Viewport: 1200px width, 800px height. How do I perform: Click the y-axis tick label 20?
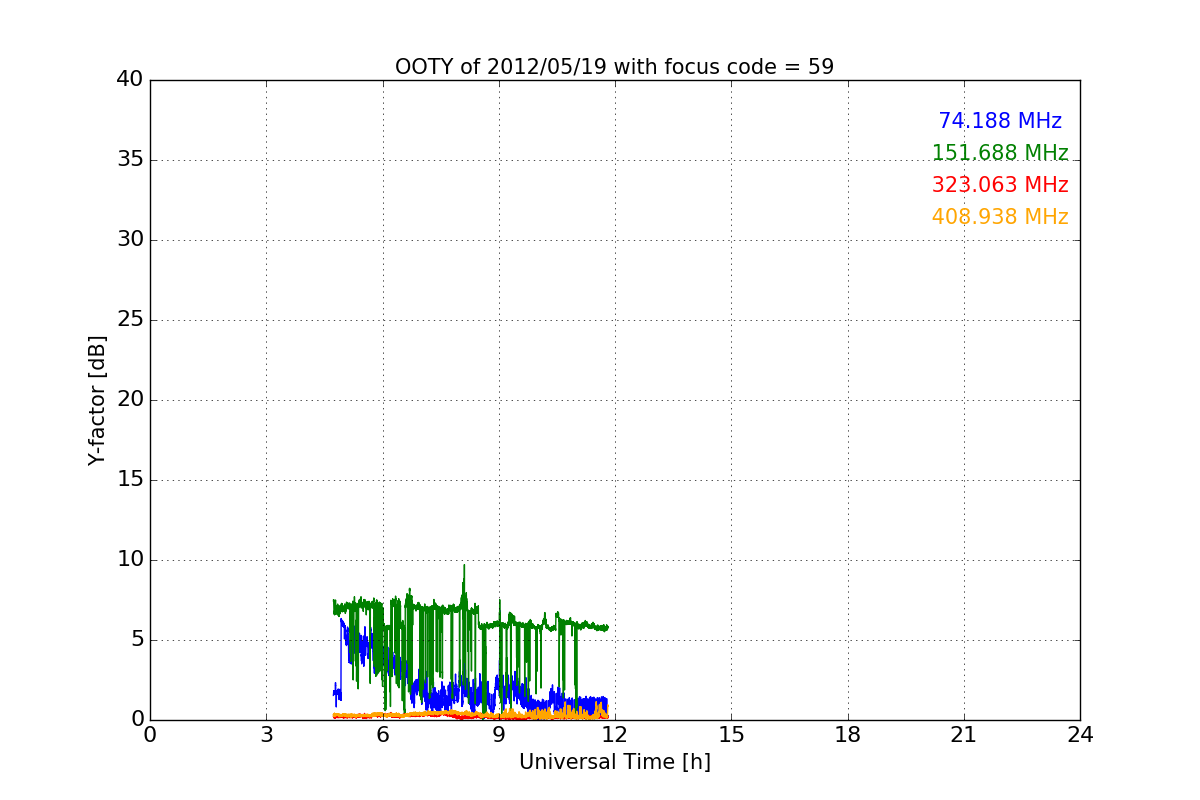(x=130, y=400)
